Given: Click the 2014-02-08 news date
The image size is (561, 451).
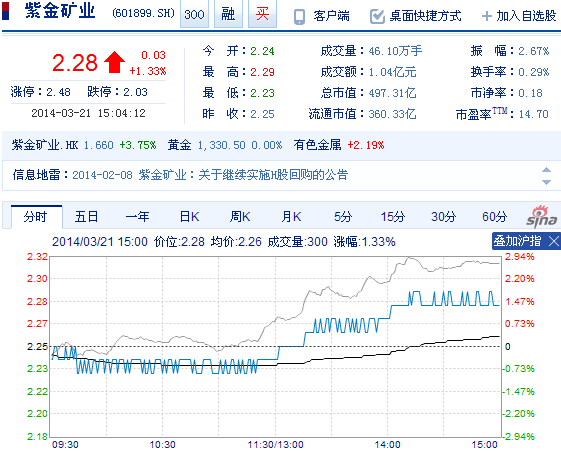Looking at the screenshot, I should pyautogui.click(x=102, y=175).
